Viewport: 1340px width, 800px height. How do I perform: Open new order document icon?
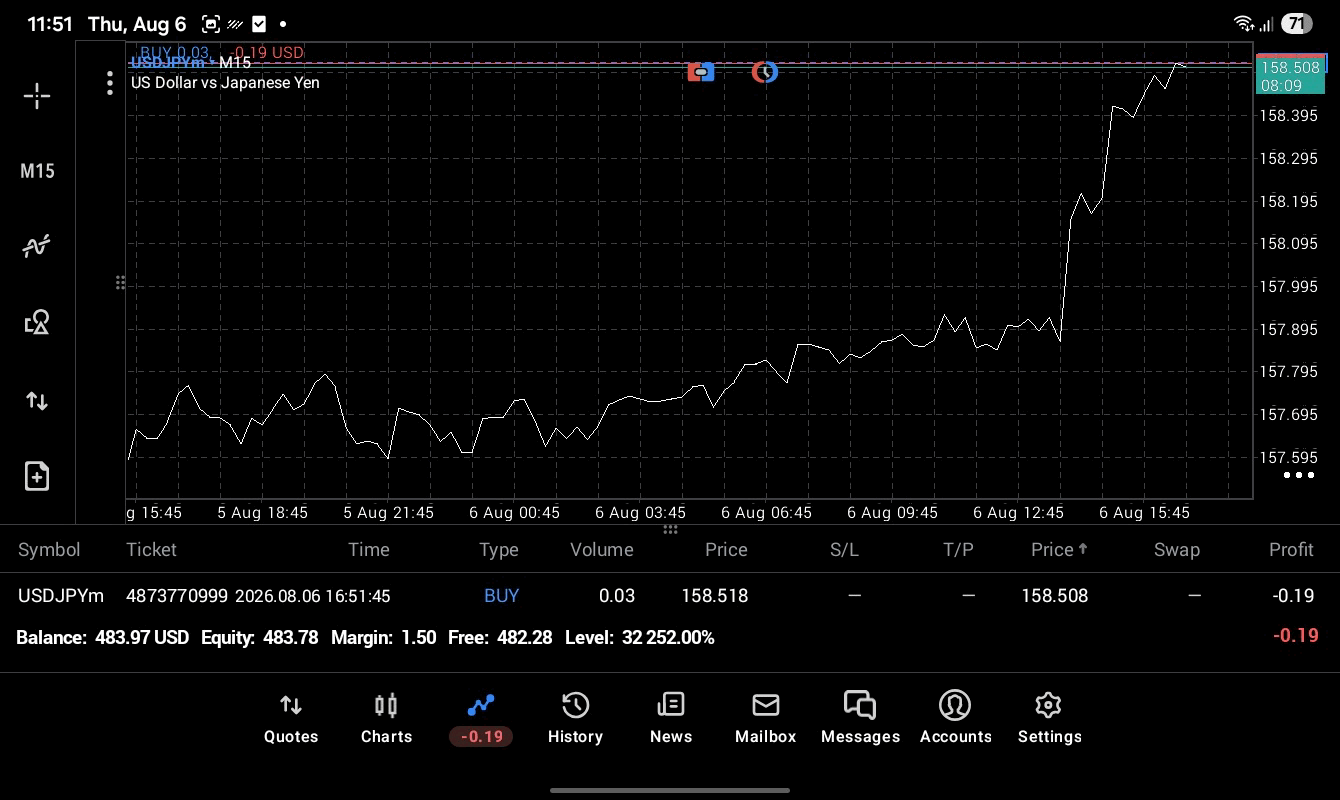pos(37,476)
